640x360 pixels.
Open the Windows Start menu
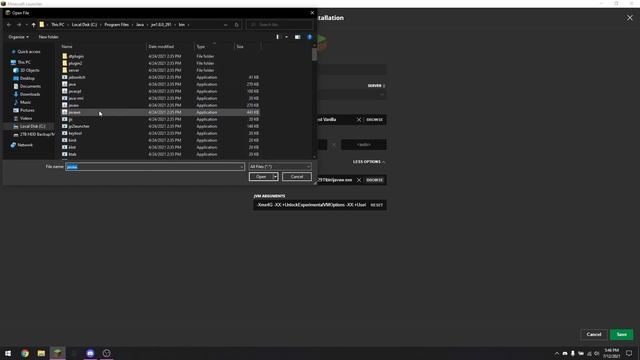(8, 353)
